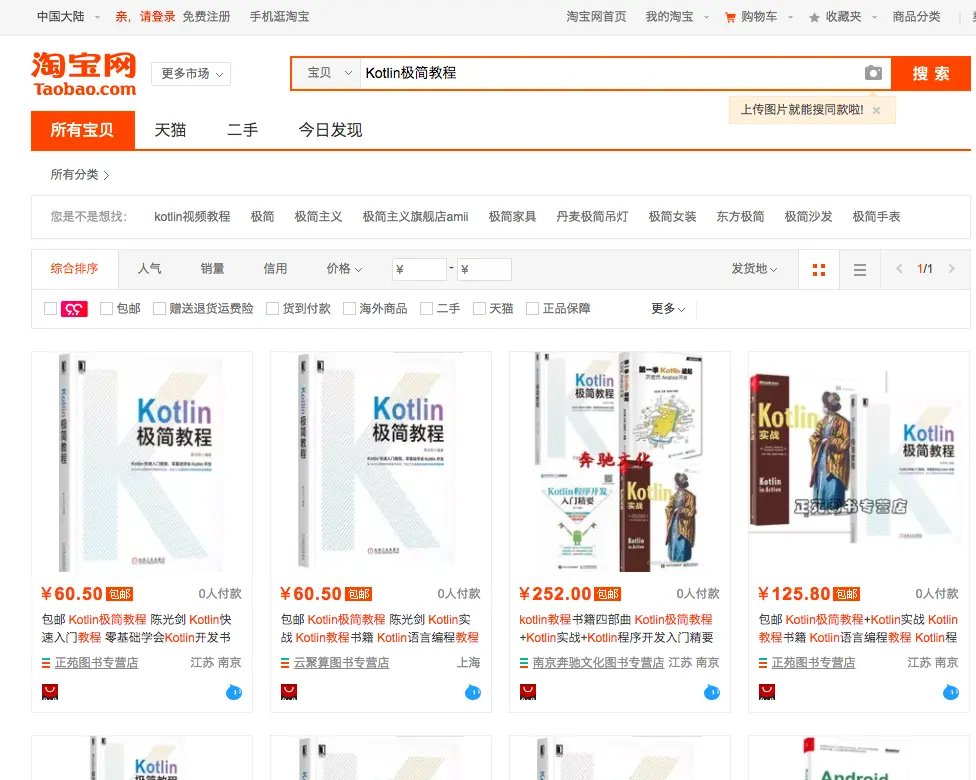Viewport: 976px width, 780px height.
Task: Open the 中国大陆 region dropdown
Action: click(x=68, y=17)
